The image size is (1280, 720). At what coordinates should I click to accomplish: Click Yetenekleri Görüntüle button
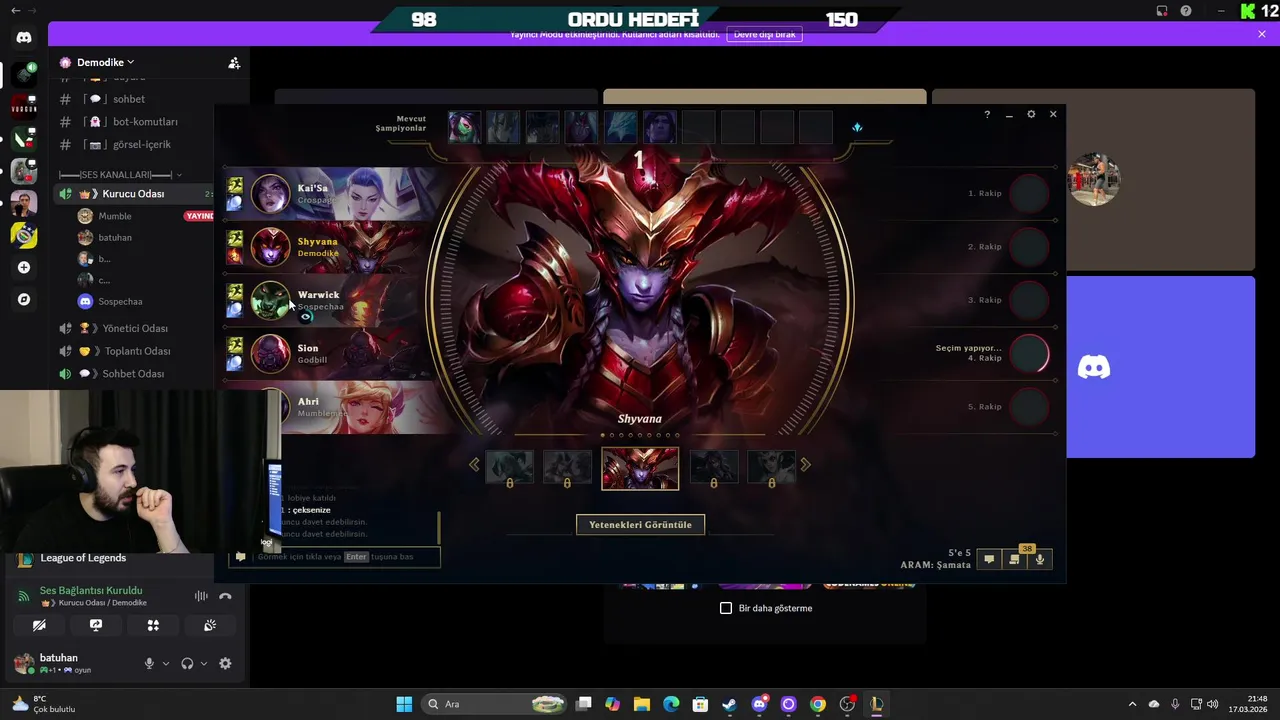[x=640, y=525]
